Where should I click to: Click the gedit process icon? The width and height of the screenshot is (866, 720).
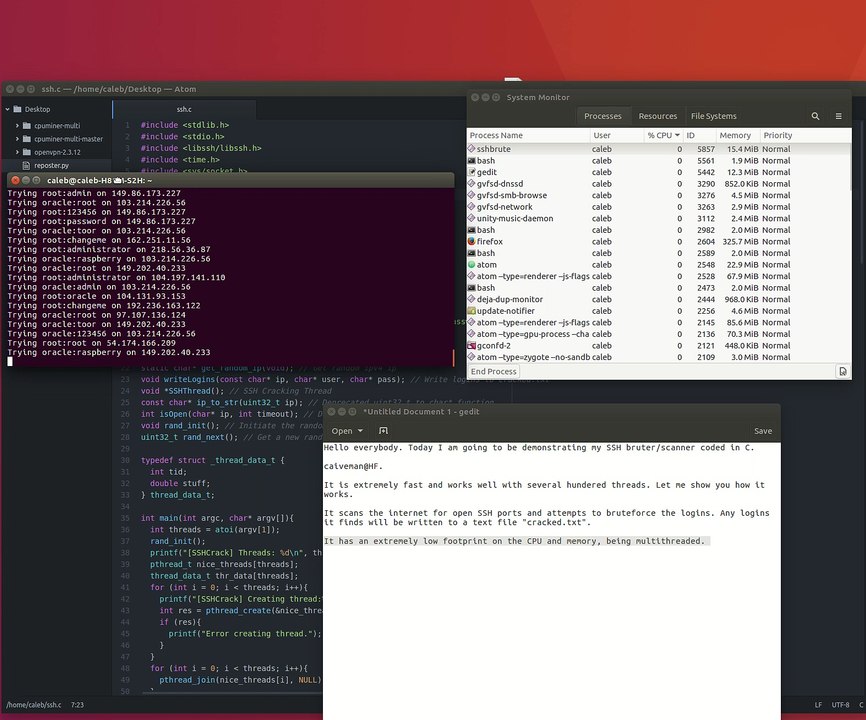tap(472, 172)
